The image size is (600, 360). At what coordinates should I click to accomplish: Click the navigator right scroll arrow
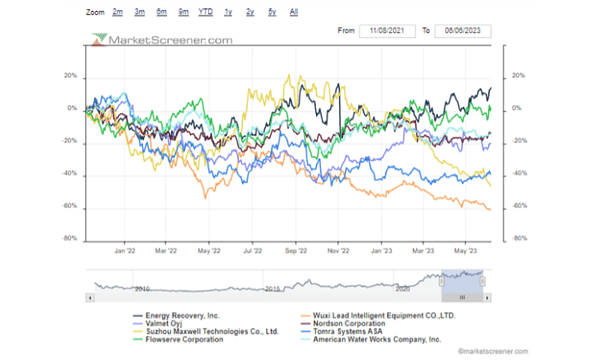pyautogui.click(x=487, y=298)
